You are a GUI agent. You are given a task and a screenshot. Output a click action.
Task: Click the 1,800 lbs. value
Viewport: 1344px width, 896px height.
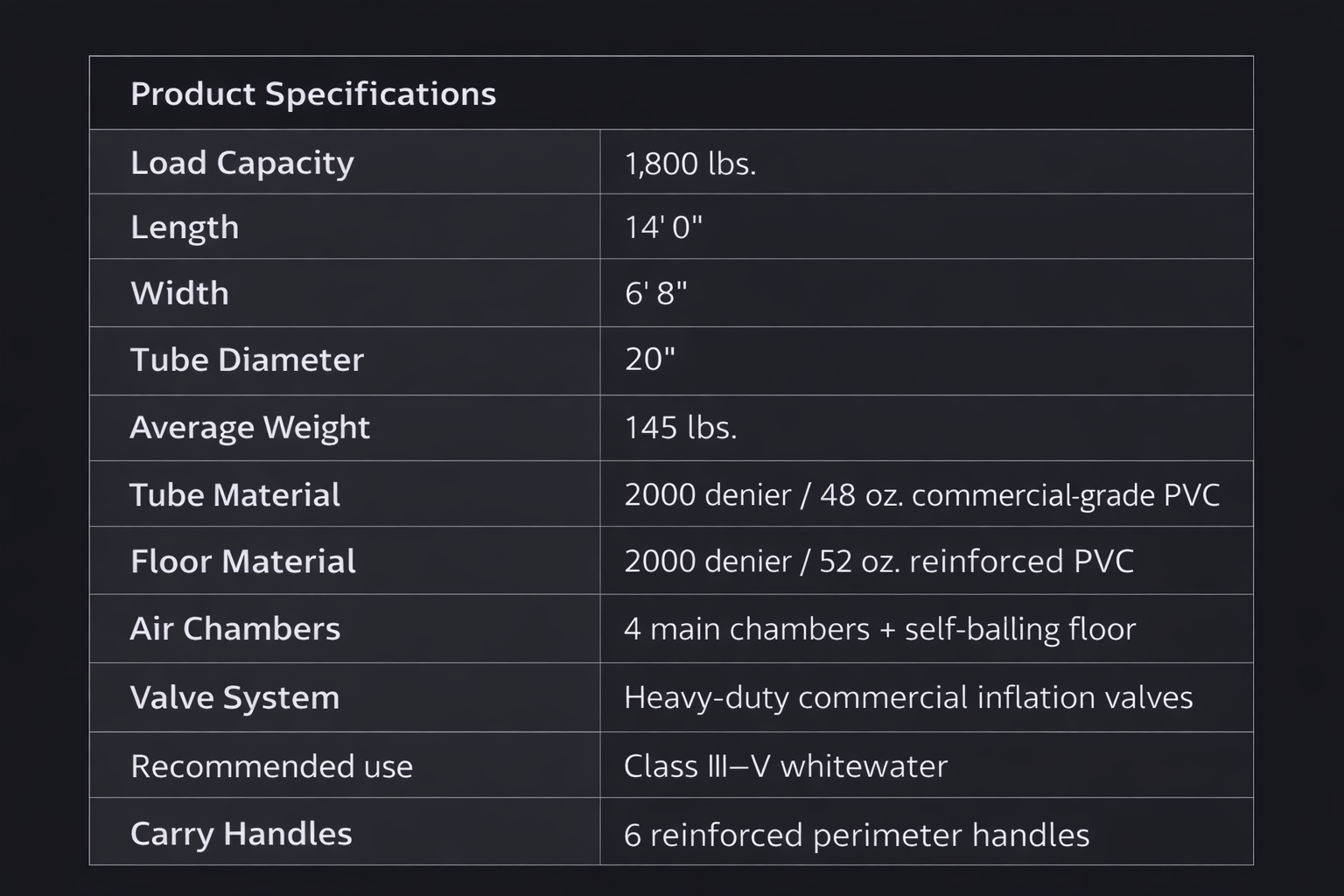click(x=689, y=164)
